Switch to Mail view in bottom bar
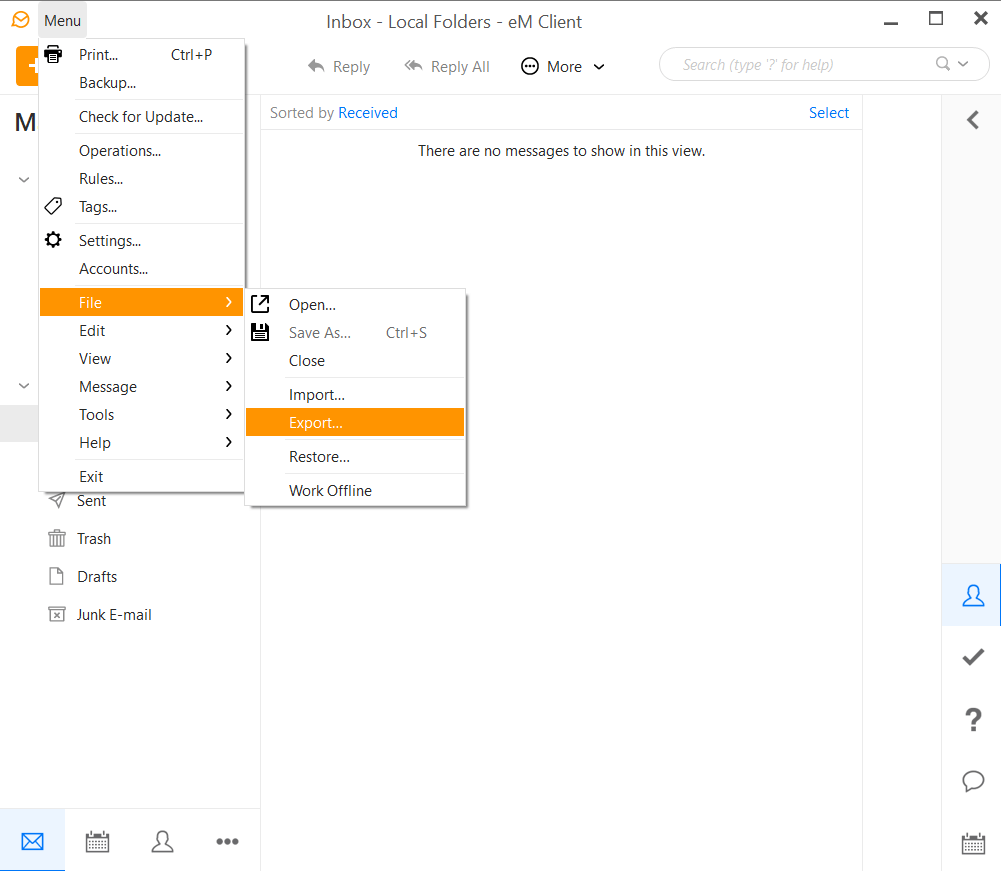 click(33, 841)
